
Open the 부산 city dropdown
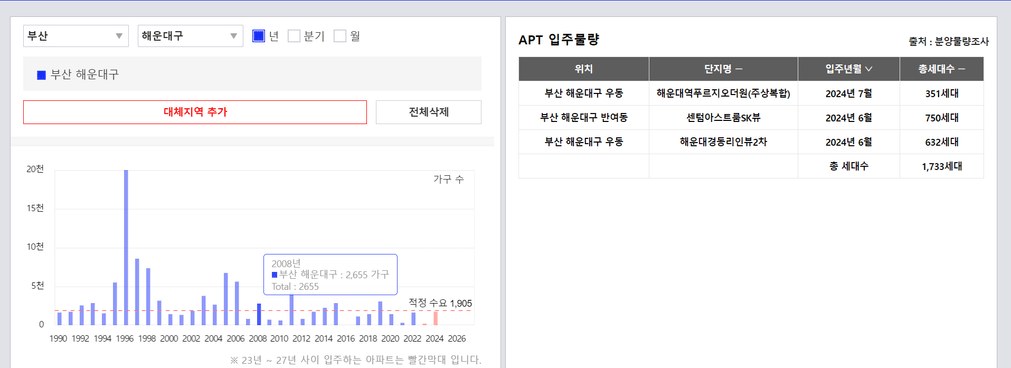(x=76, y=36)
